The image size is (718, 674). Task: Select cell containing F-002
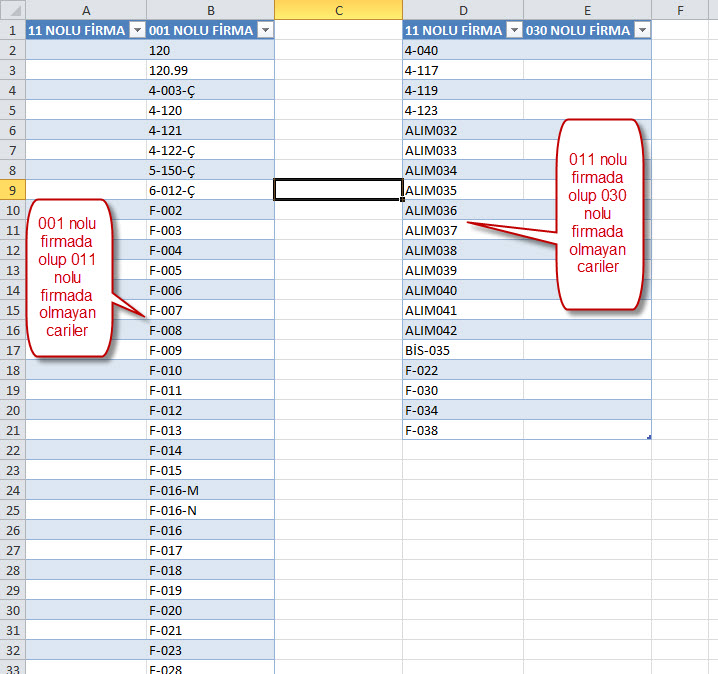pos(211,210)
